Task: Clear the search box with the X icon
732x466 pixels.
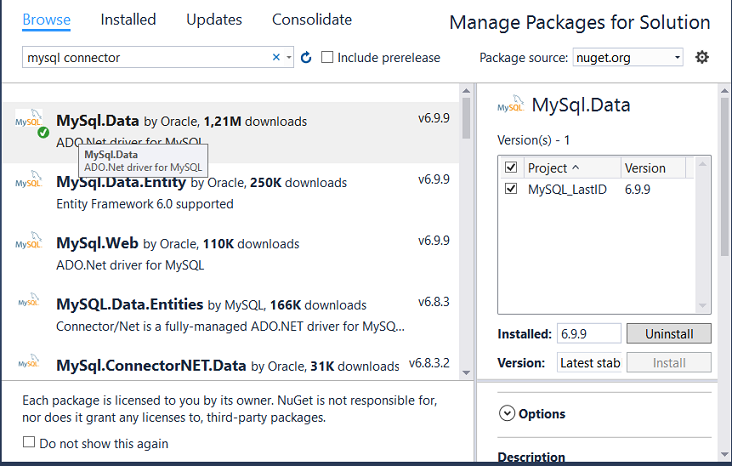Action: point(276,57)
